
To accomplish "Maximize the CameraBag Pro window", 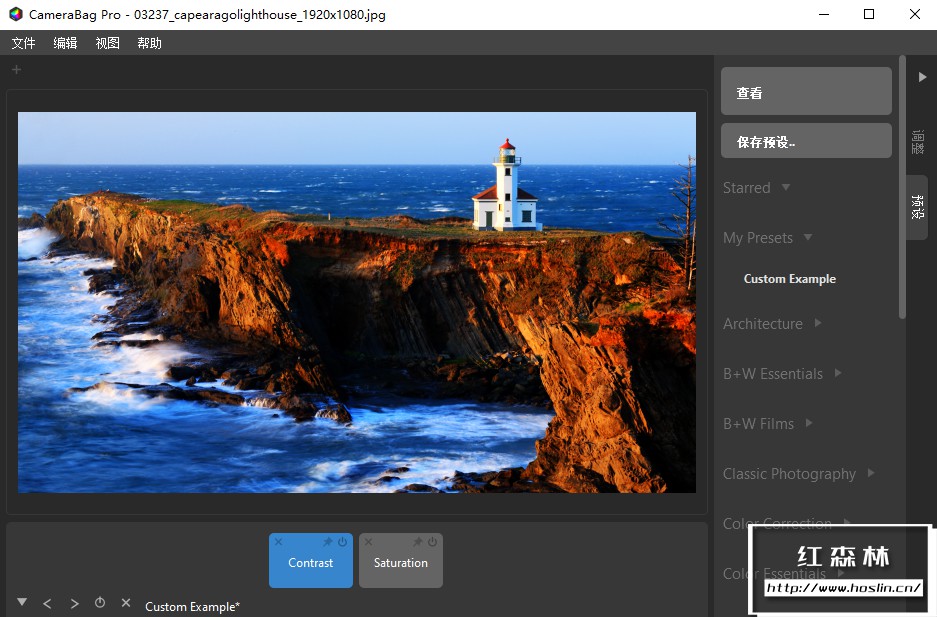I will click(x=869, y=14).
